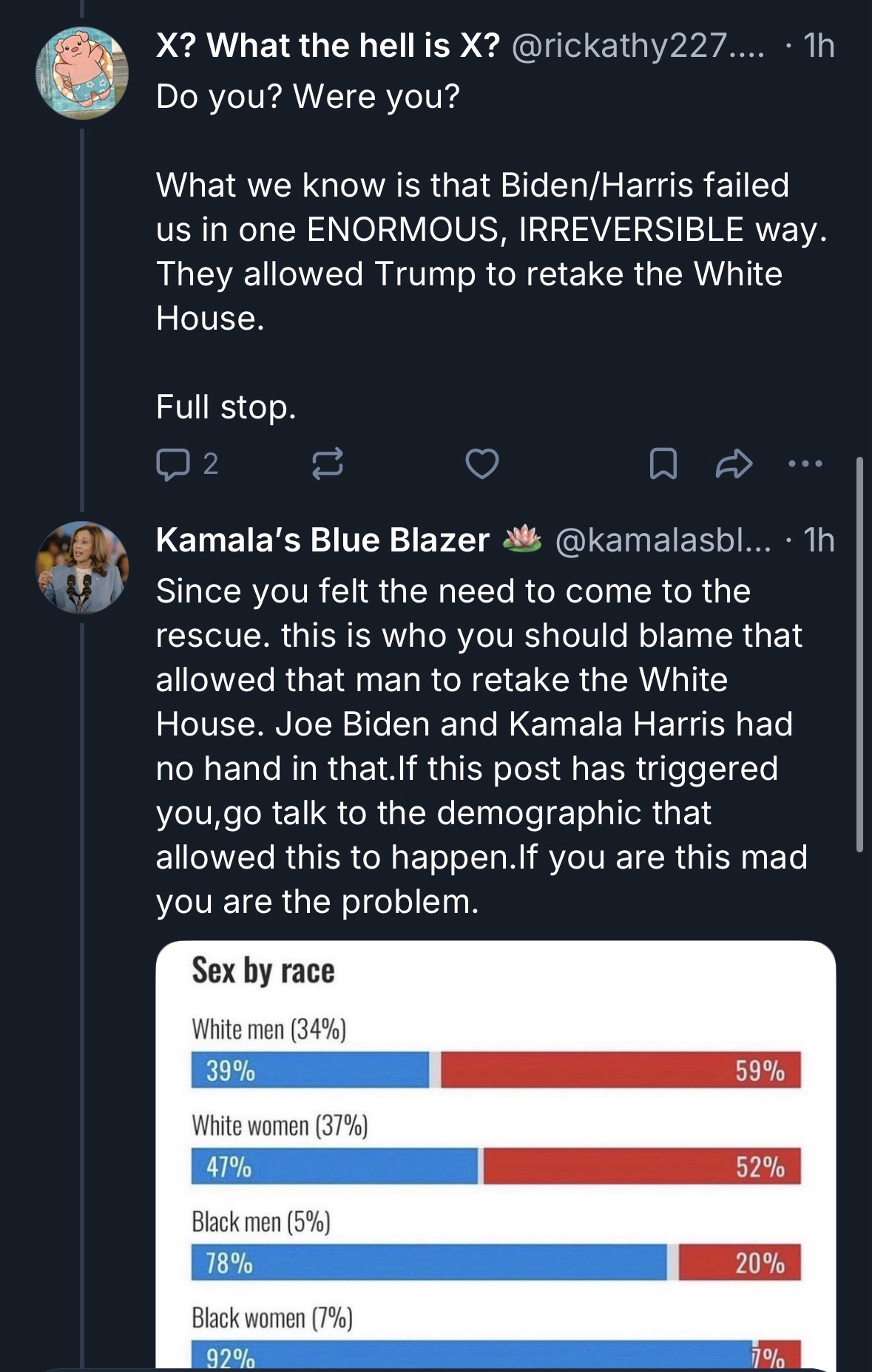
Task: Share the post with the arrow icon
Action: point(734,464)
